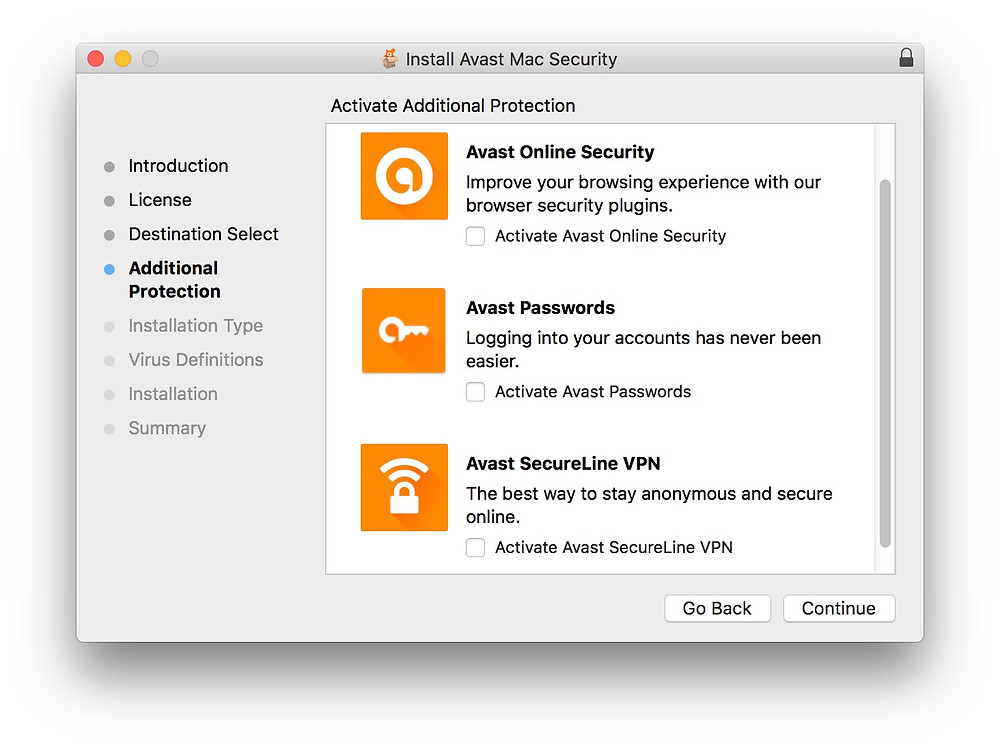Click the 'Logging into your accounts' description
1000x751 pixels.
pyautogui.click(x=643, y=349)
